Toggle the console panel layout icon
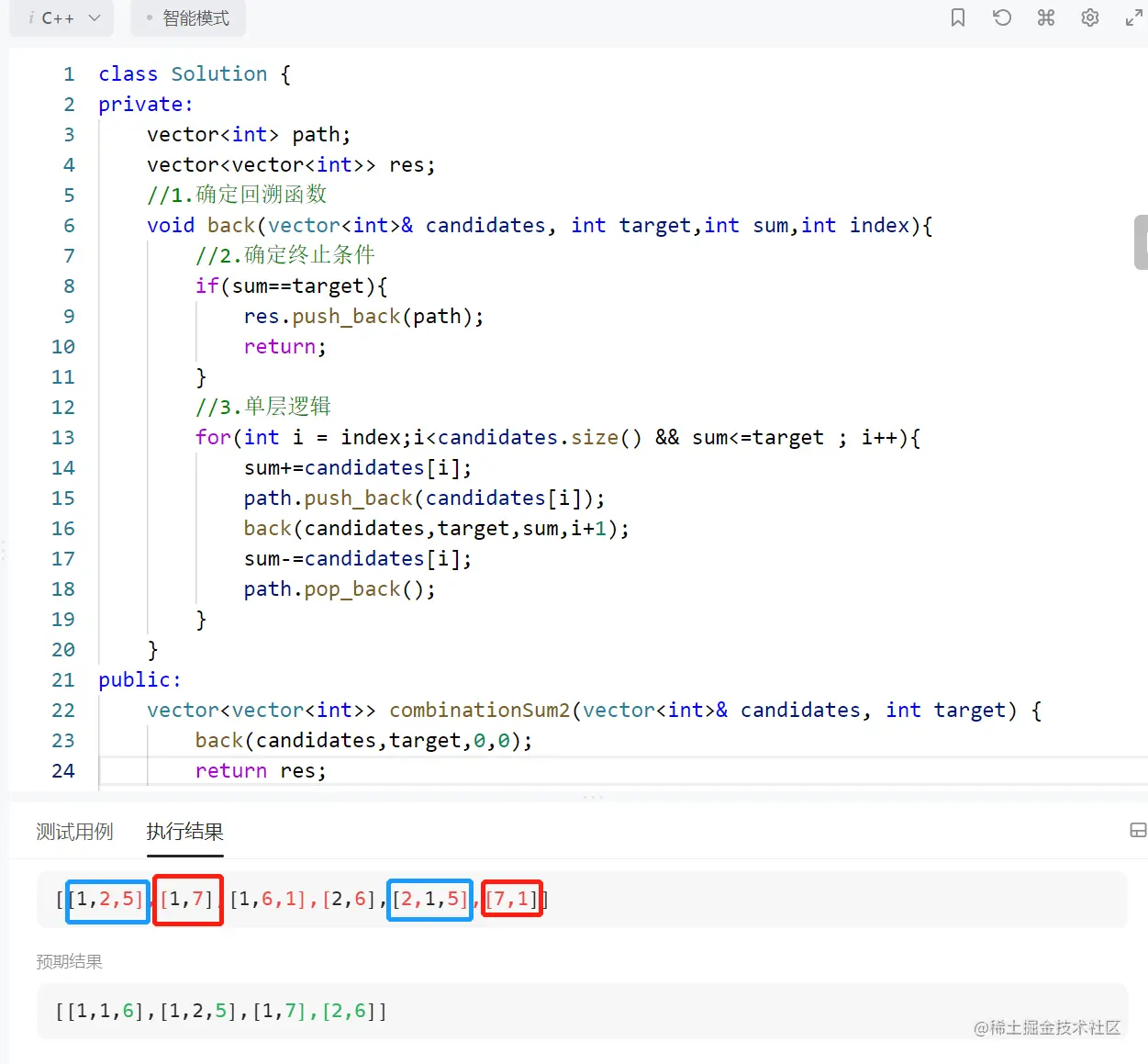 1138,830
